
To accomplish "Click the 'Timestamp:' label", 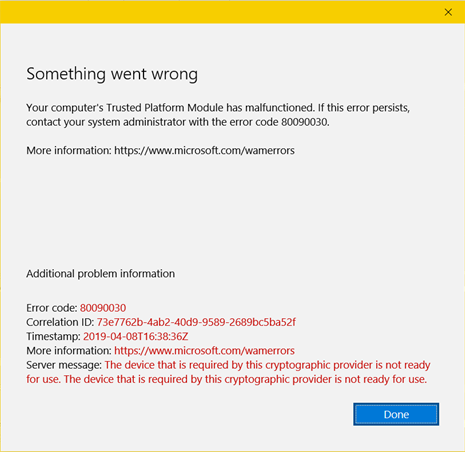I will (x=53, y=336).
